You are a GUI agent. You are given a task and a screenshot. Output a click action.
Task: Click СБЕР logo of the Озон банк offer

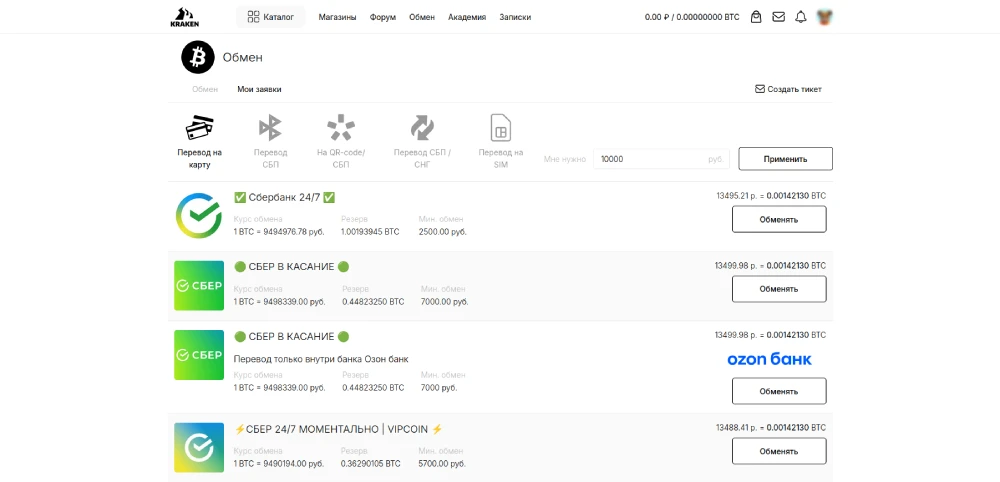(199, 355)
